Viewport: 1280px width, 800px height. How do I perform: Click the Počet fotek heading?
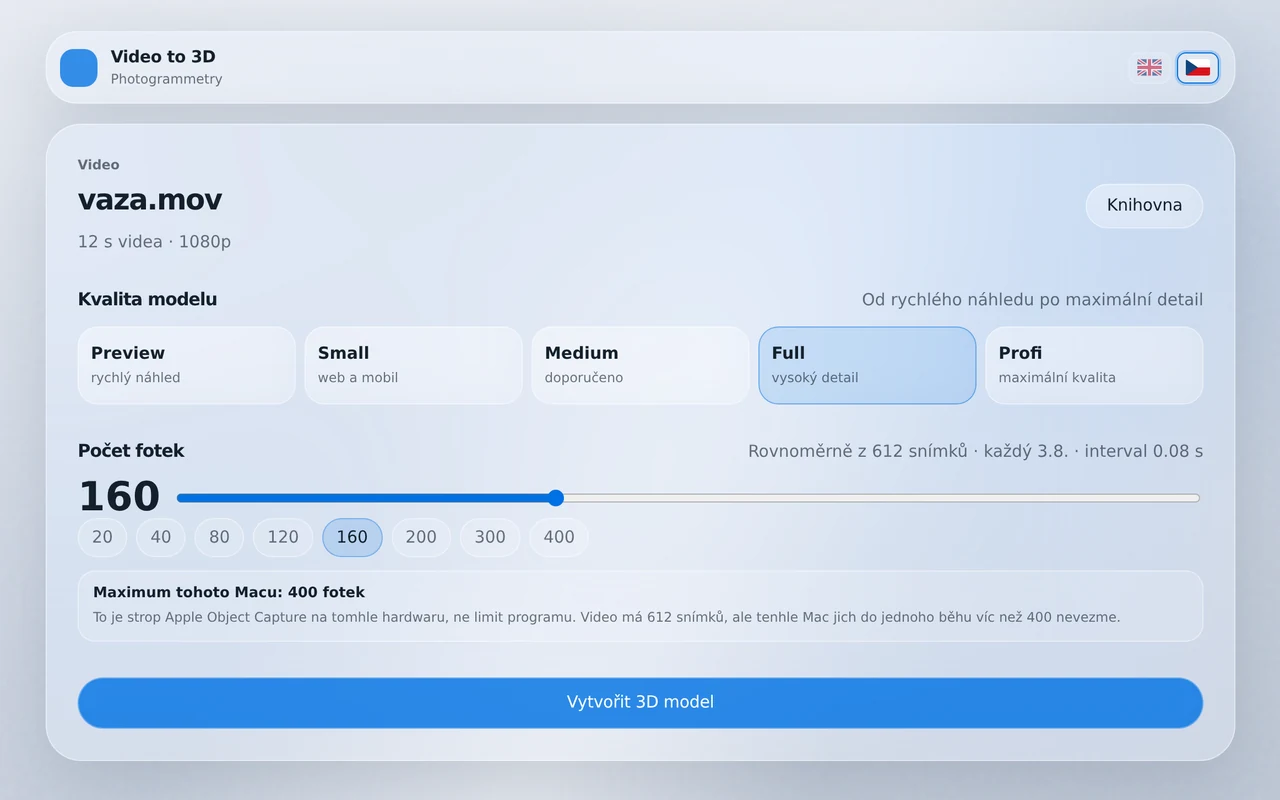pyautogui.click(x=131, y=451)
